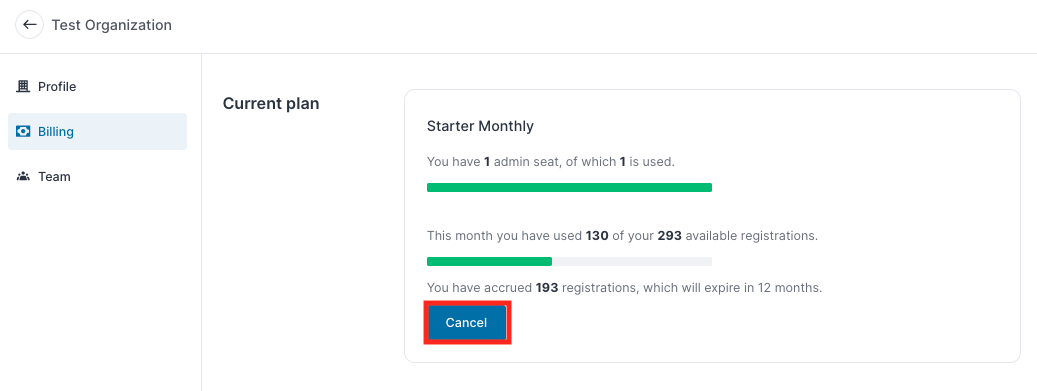The width and height of the screenshot is (1037, 391).
Task: Click the Team people icon
Action: coord(23,177)
